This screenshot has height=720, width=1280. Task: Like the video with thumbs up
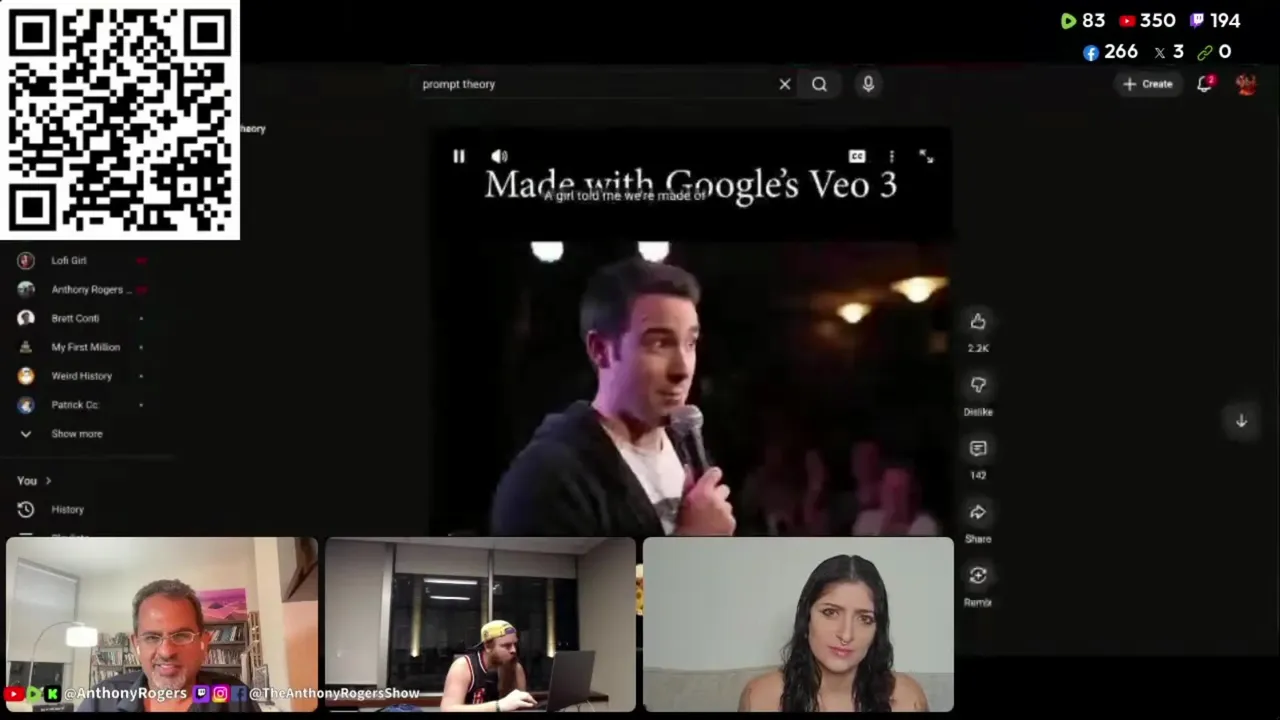click(978, 321)
